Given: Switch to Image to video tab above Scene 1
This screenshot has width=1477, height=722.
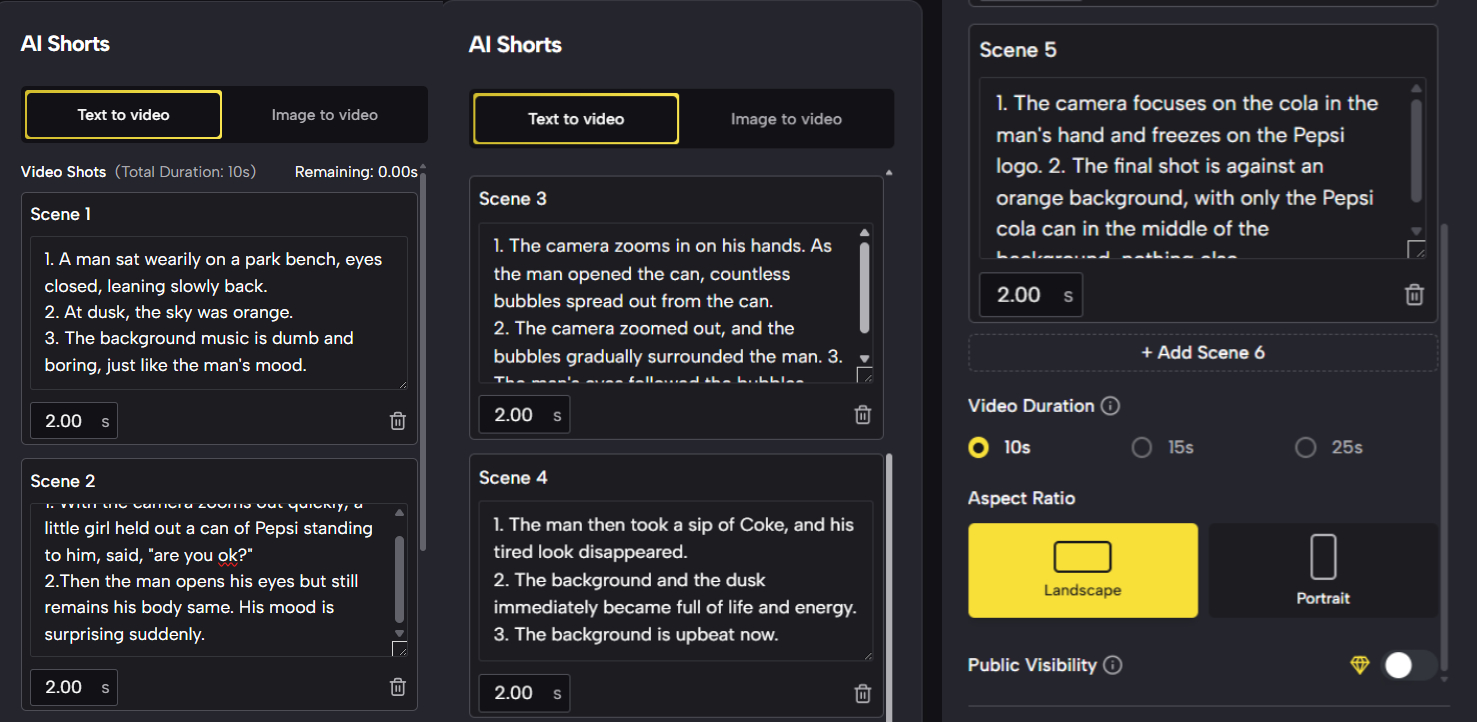Looking at the screenshot, I should click(324, 115).
